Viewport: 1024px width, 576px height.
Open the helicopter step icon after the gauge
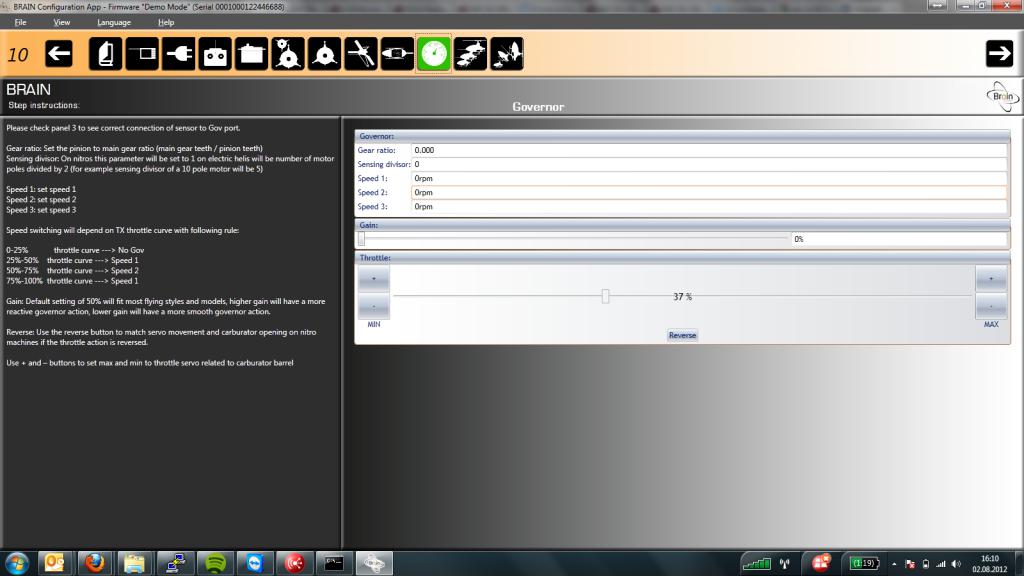[x=470, y=54]
